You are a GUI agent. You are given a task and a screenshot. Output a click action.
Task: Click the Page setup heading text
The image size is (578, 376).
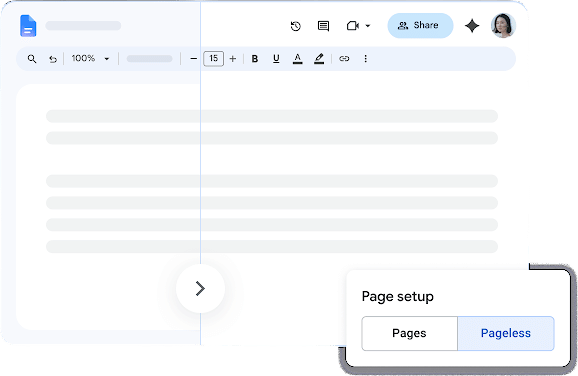397,297
